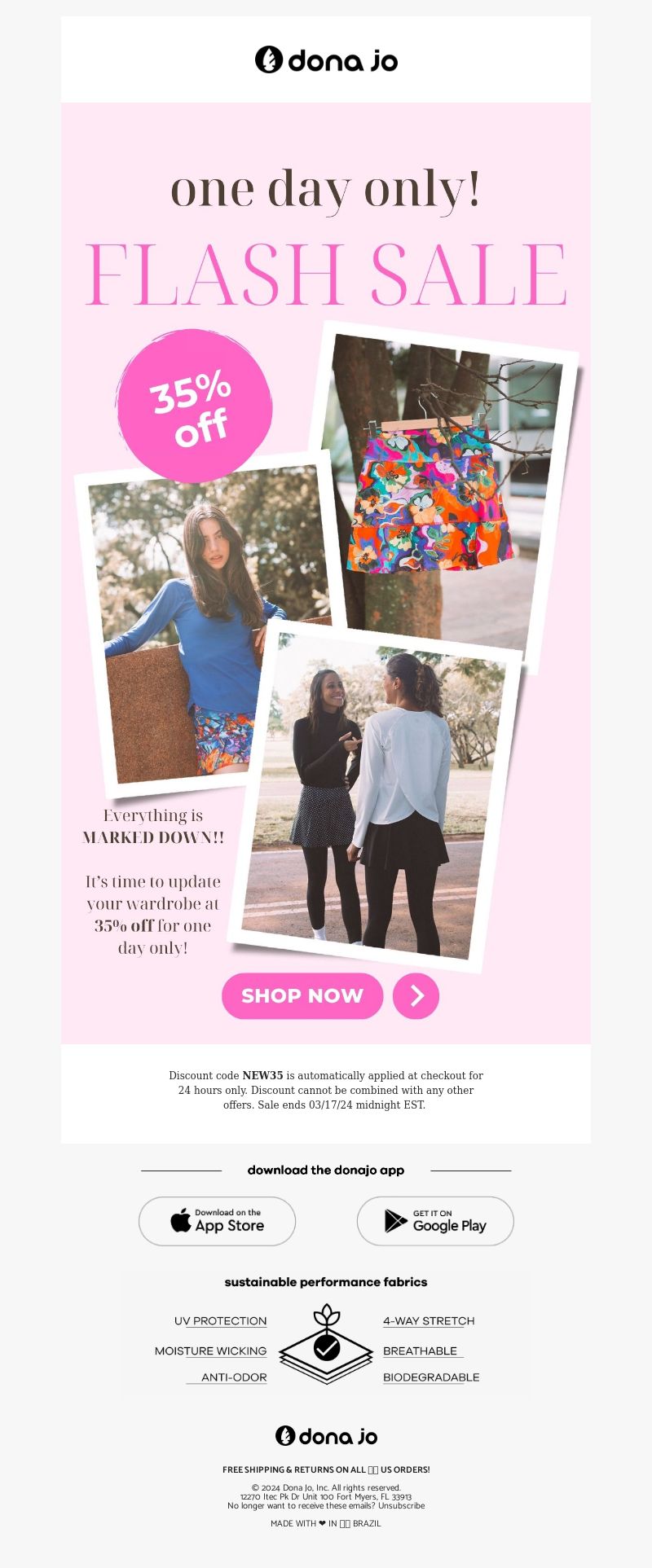Click the MOISTURE WICKING label
The height and width of the screenshot is (1568, 652).
point(210,1351)
